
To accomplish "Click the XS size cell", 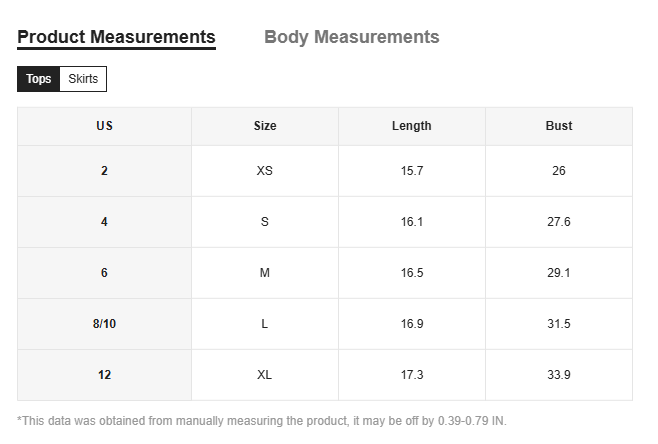I will [265, 171].
